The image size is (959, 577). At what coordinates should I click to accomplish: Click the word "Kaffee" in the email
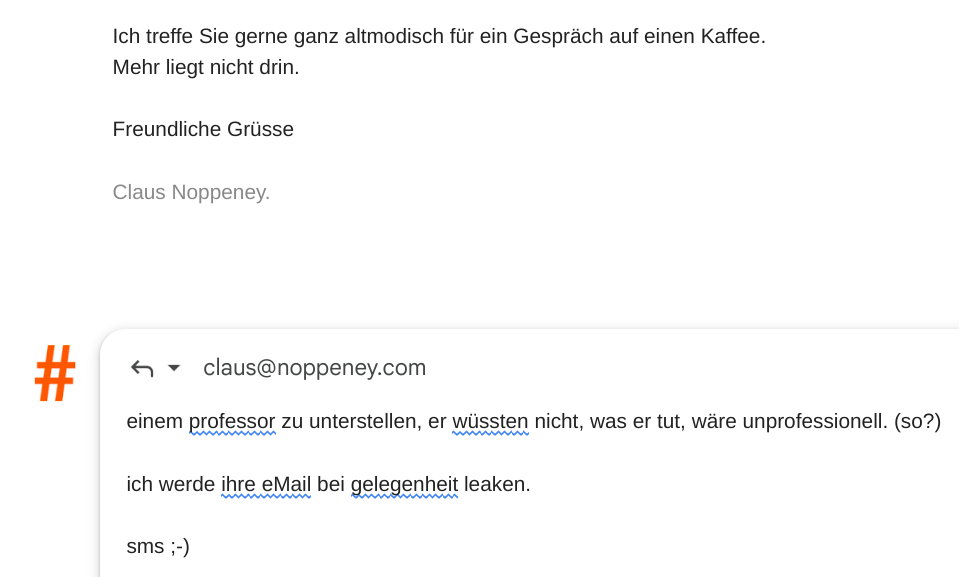[732, 37]
